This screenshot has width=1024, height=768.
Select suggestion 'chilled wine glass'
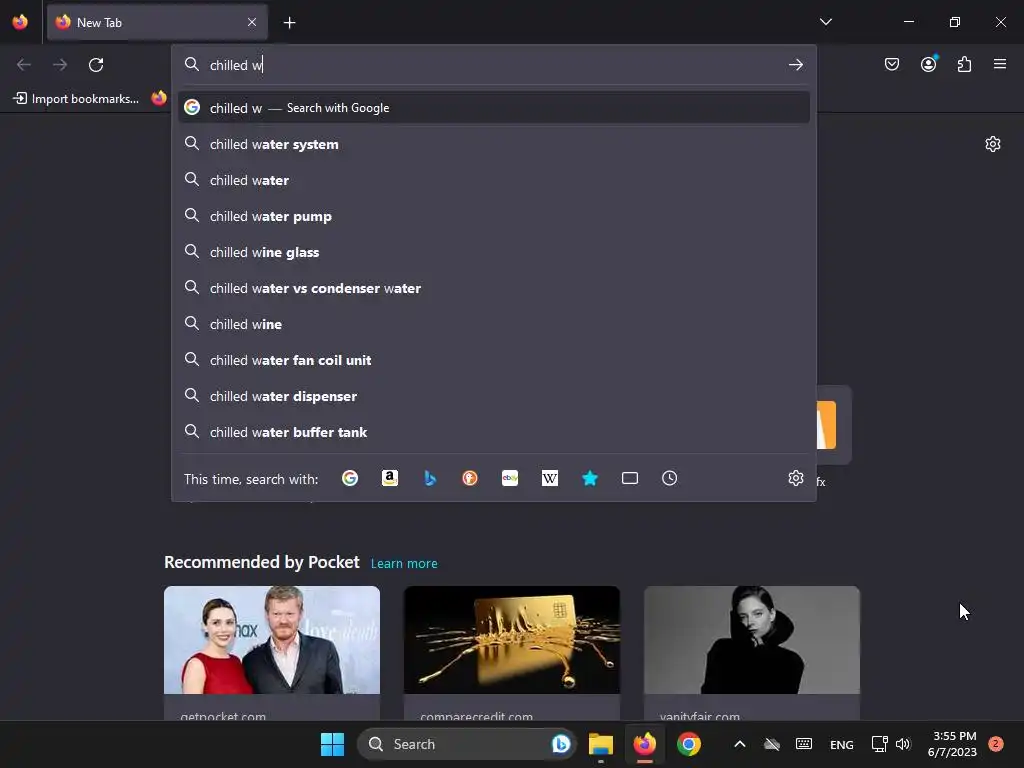[x=494, y=252]
